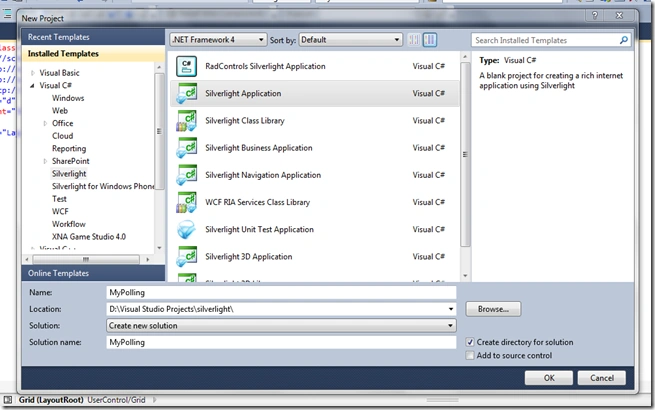Select Silverlight Navigation Application template name
This screenshot has height=410, width=655.
(x=263, y=175)
